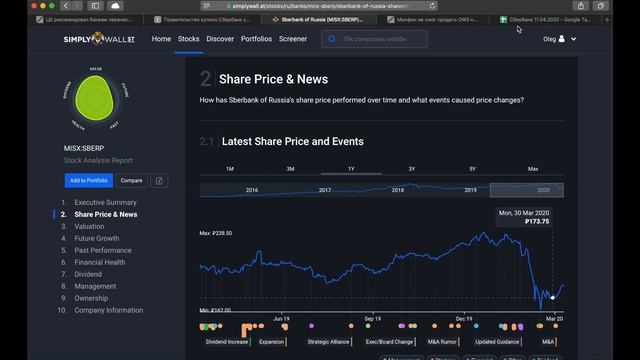This screenshot has height=360, width=640.
Task: Go back with the browser back arrow
Action: (x=66, y=6)
